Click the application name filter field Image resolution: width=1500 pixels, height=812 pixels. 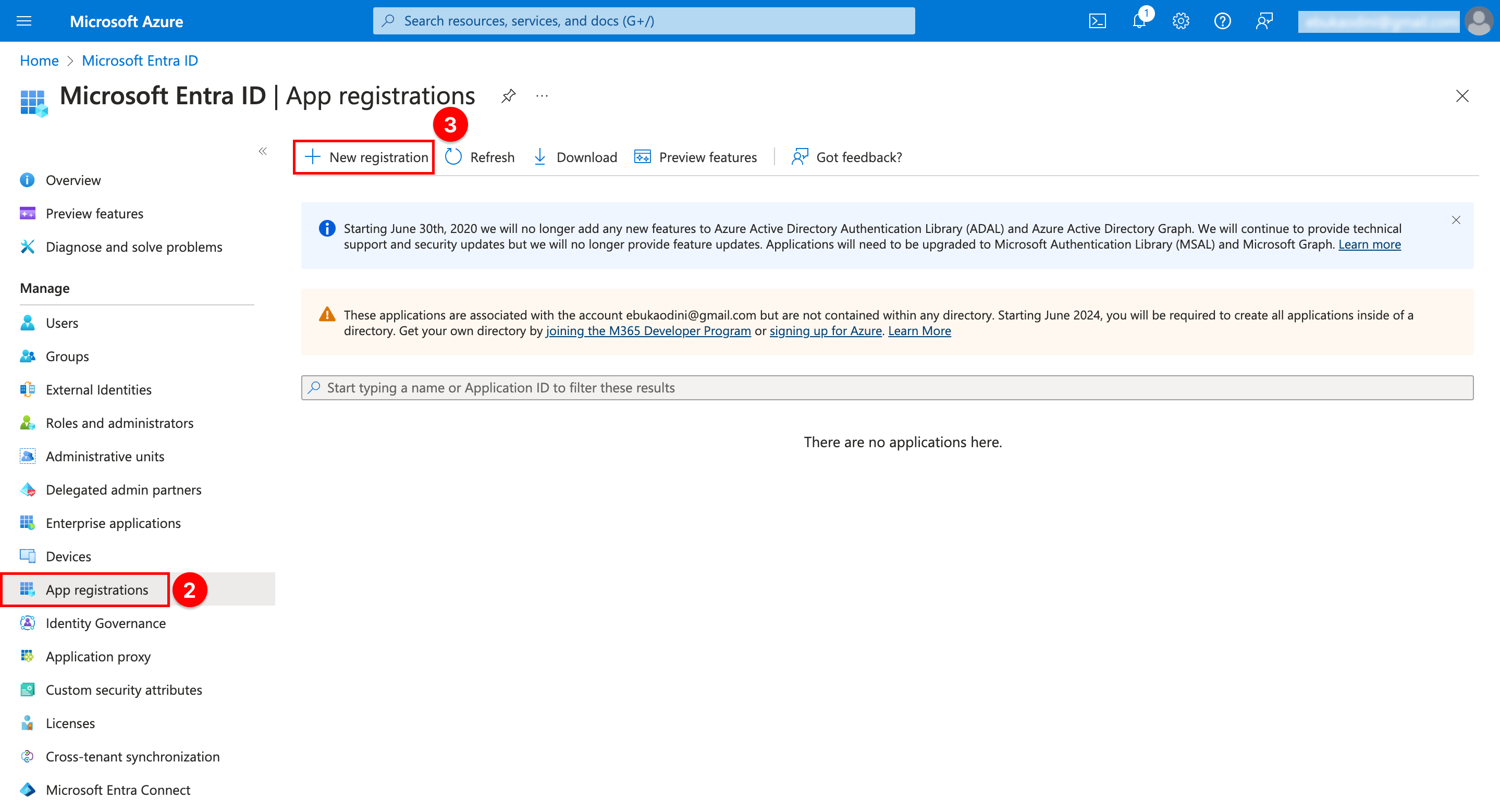click(x=888, y=387)
